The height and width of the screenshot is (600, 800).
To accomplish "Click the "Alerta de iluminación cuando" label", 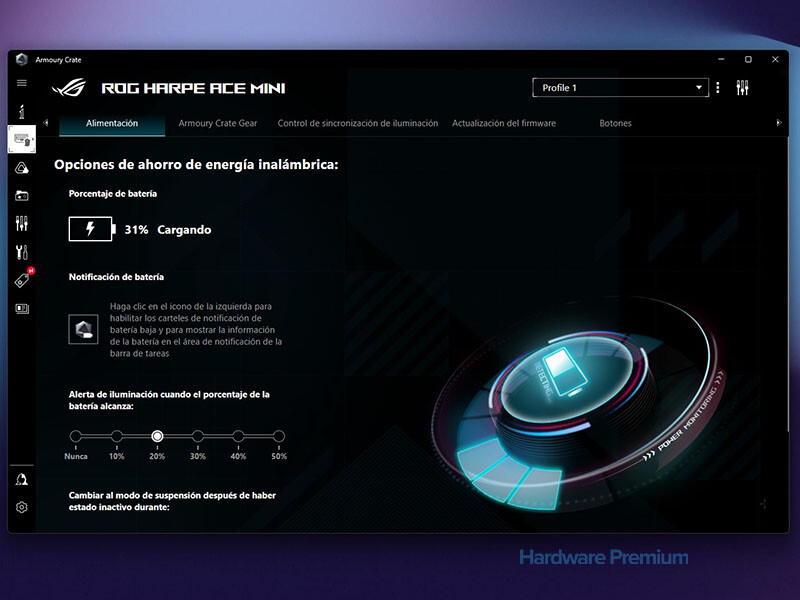I will 169,400.
